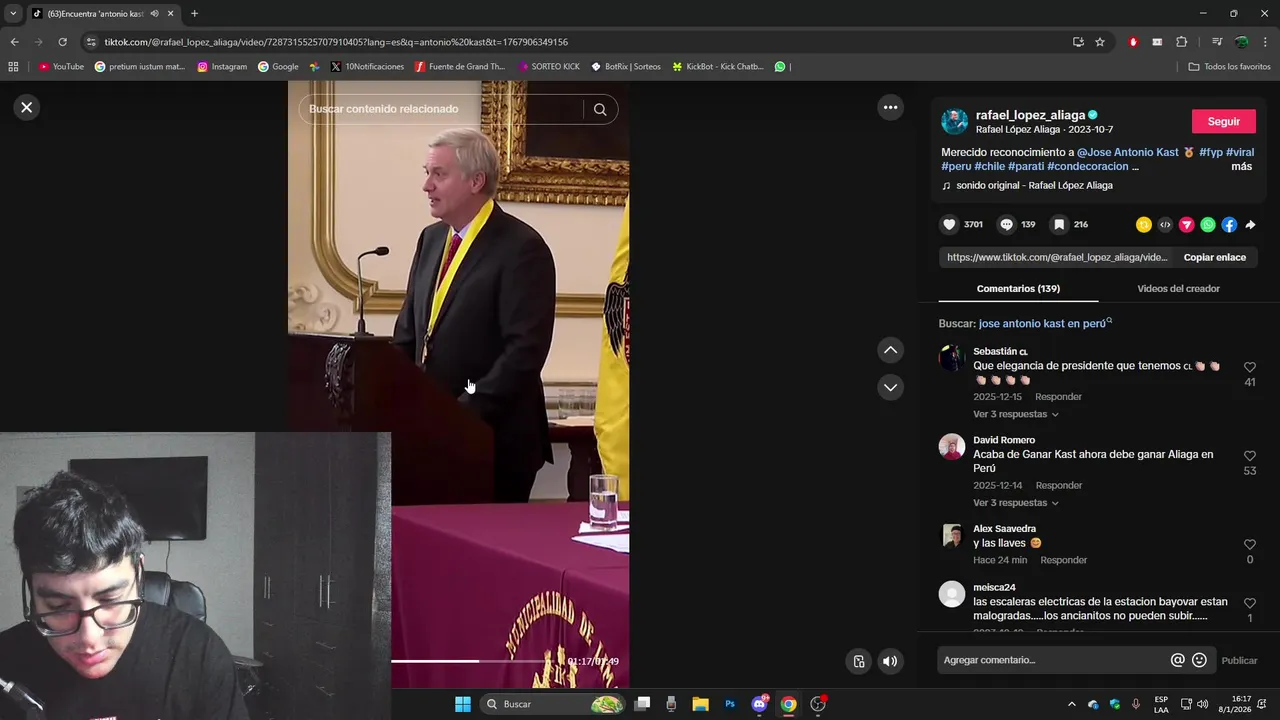Open Chrome media controls icon
This screenshot has height=720, width=1280.
click(x=1216, y=42)
